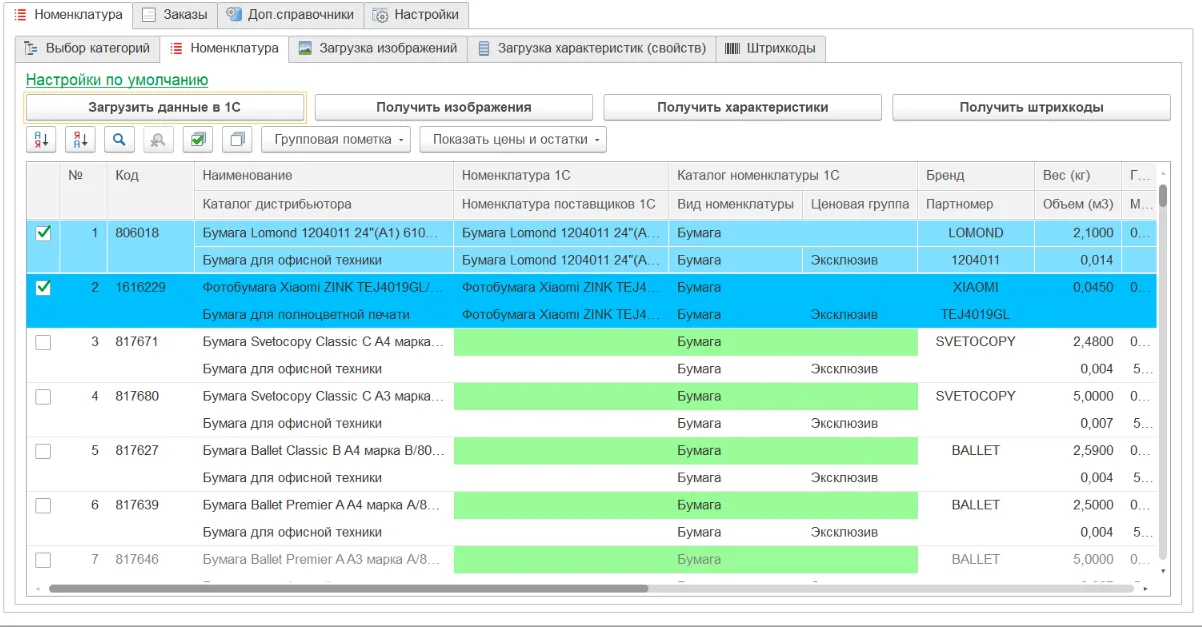Click Партномер column header

(976, 204)
